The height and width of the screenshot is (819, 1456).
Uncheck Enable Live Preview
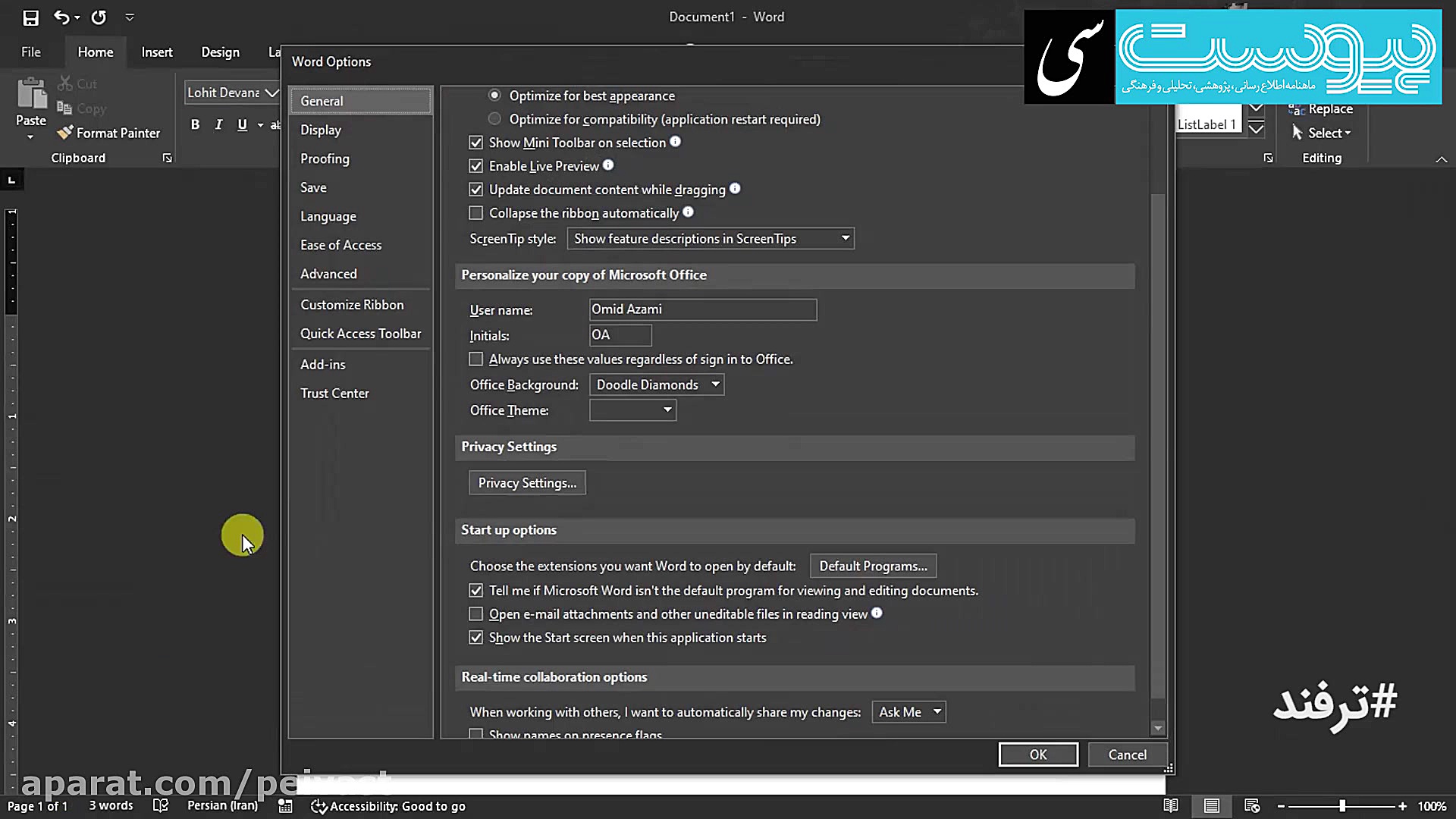(475, 166)
